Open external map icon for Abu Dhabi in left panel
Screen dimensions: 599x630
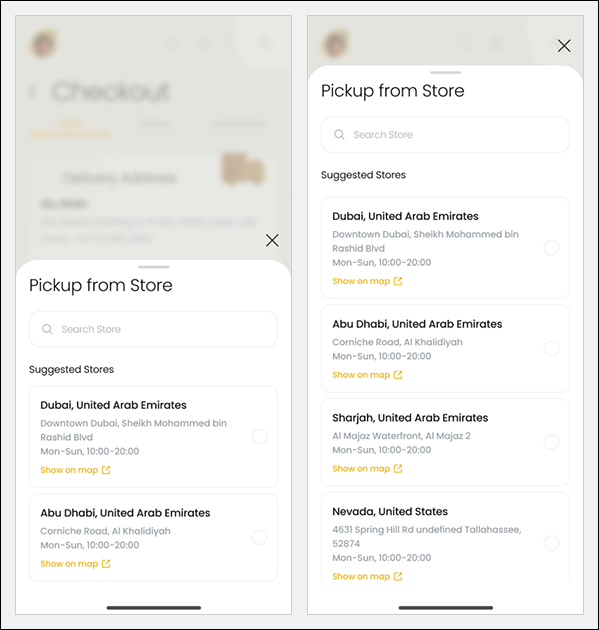(106, 564)
